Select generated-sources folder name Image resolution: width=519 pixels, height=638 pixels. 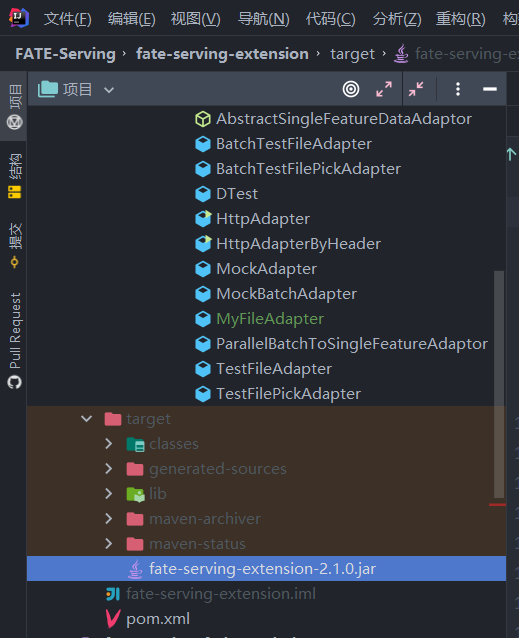[x=218, y=469]
